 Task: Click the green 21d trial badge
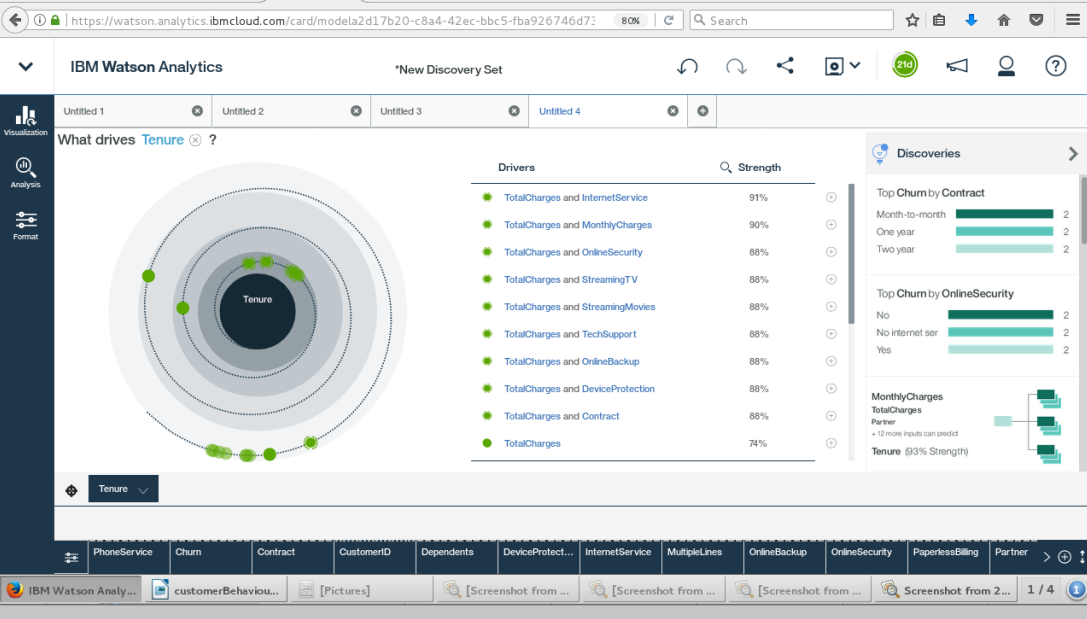tap(905, 65)
